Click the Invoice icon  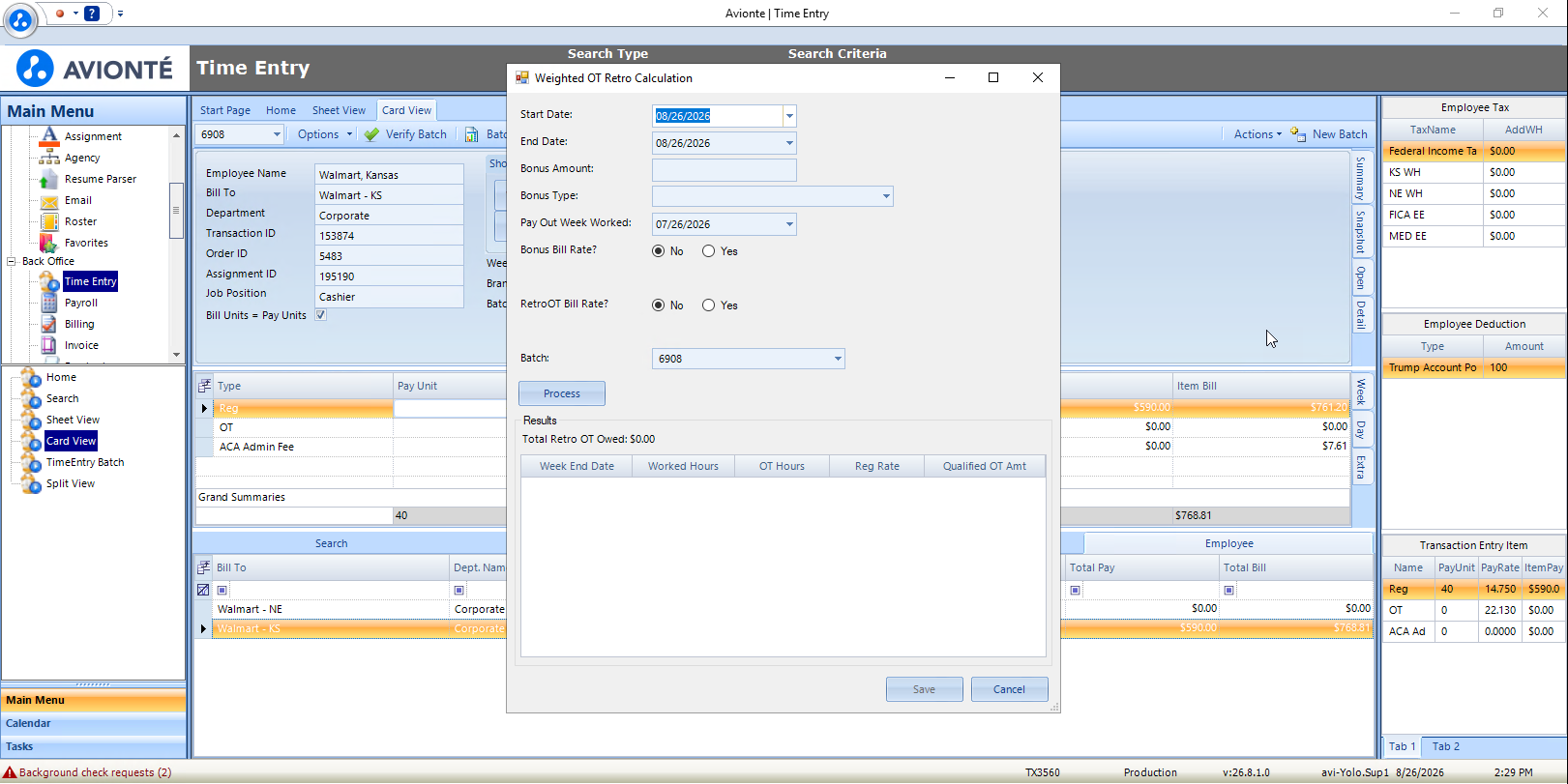[x=49, y=345]
